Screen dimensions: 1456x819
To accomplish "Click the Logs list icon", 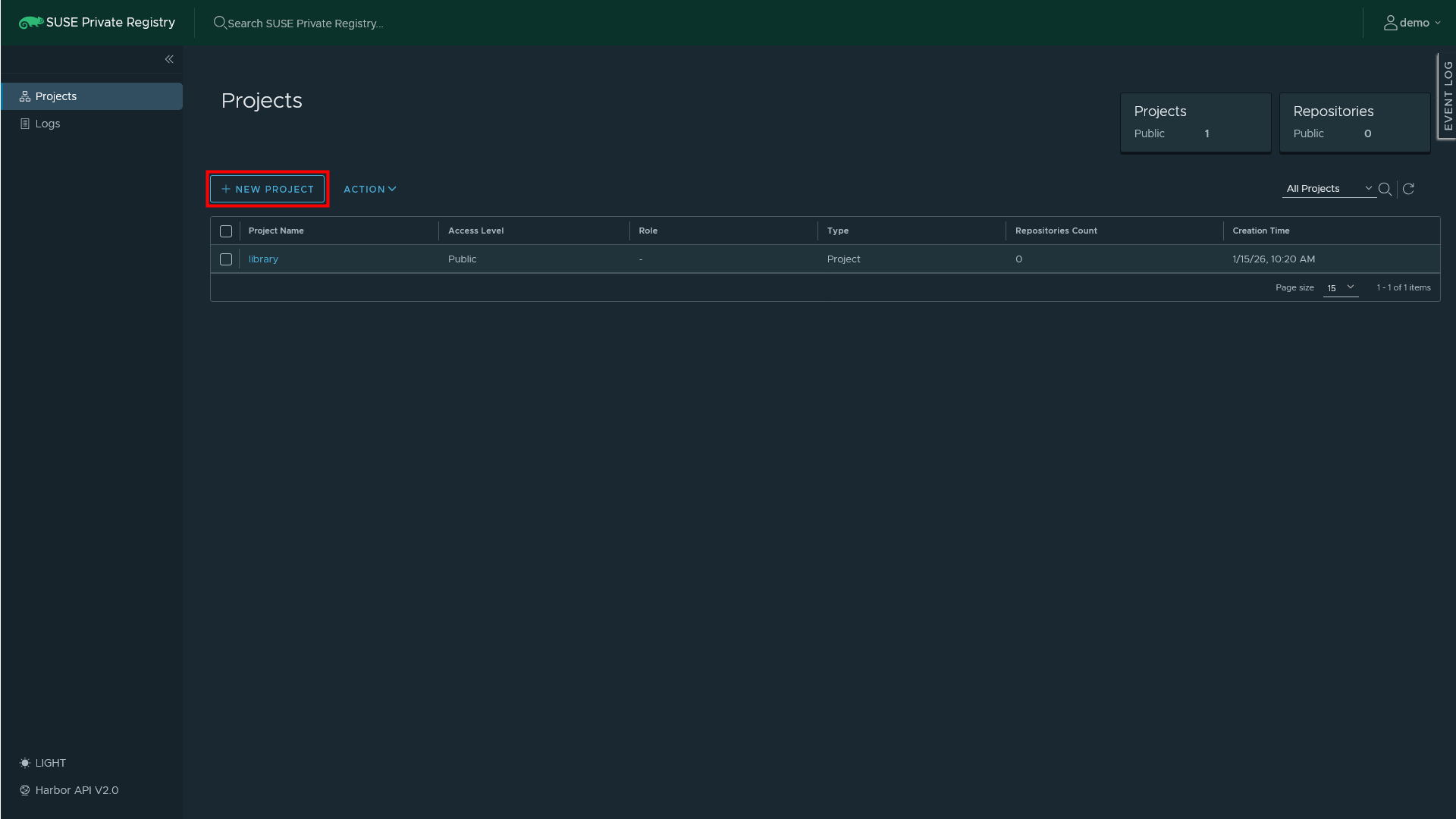I will tap(25, 124).
